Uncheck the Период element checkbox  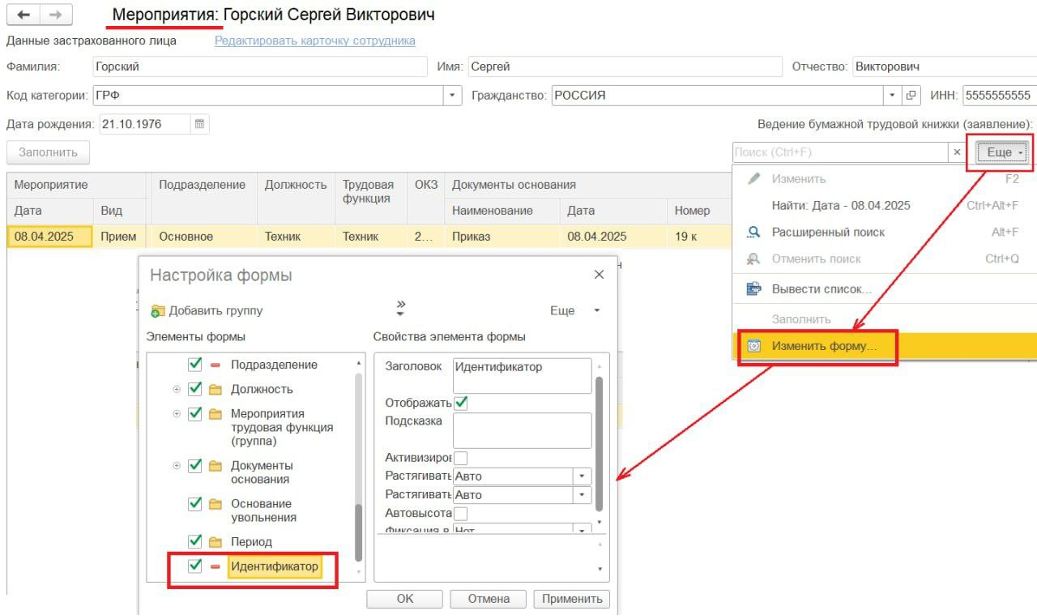196,542
